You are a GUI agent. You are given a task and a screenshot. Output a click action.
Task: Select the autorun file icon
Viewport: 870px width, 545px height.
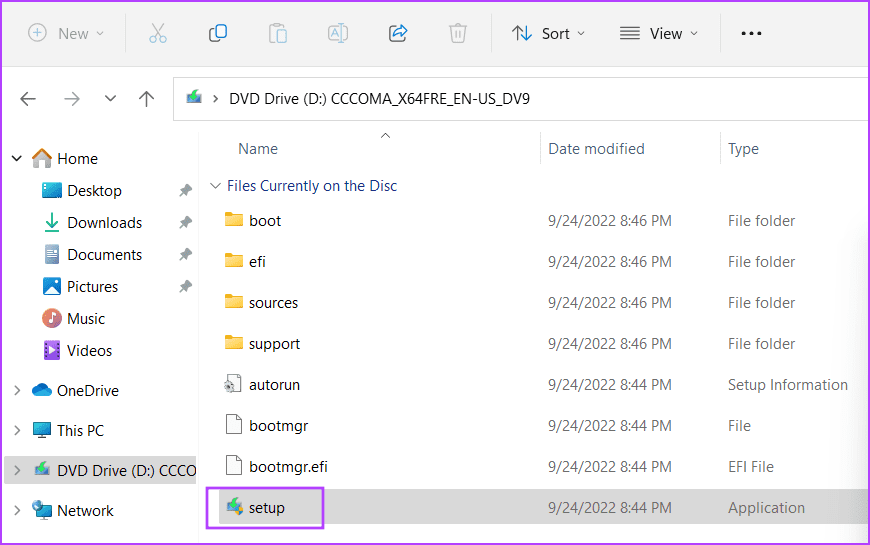[x=232, y=384]
